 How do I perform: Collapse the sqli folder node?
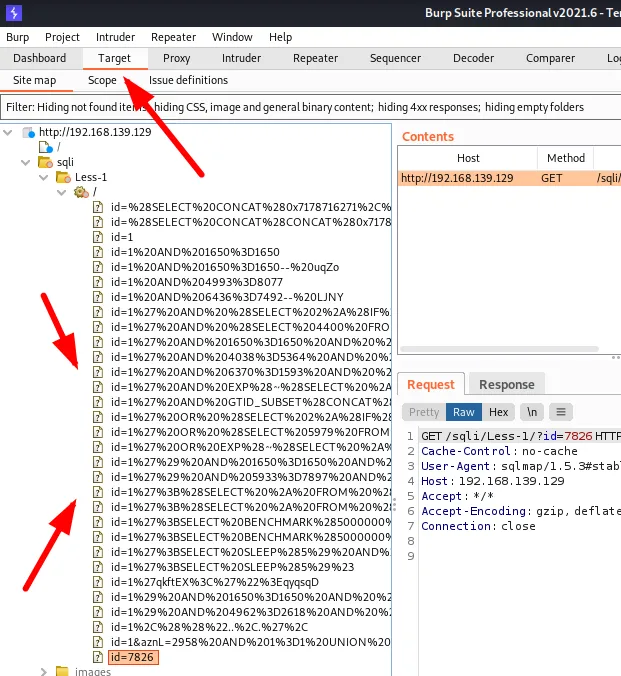[x=26, y=163]
